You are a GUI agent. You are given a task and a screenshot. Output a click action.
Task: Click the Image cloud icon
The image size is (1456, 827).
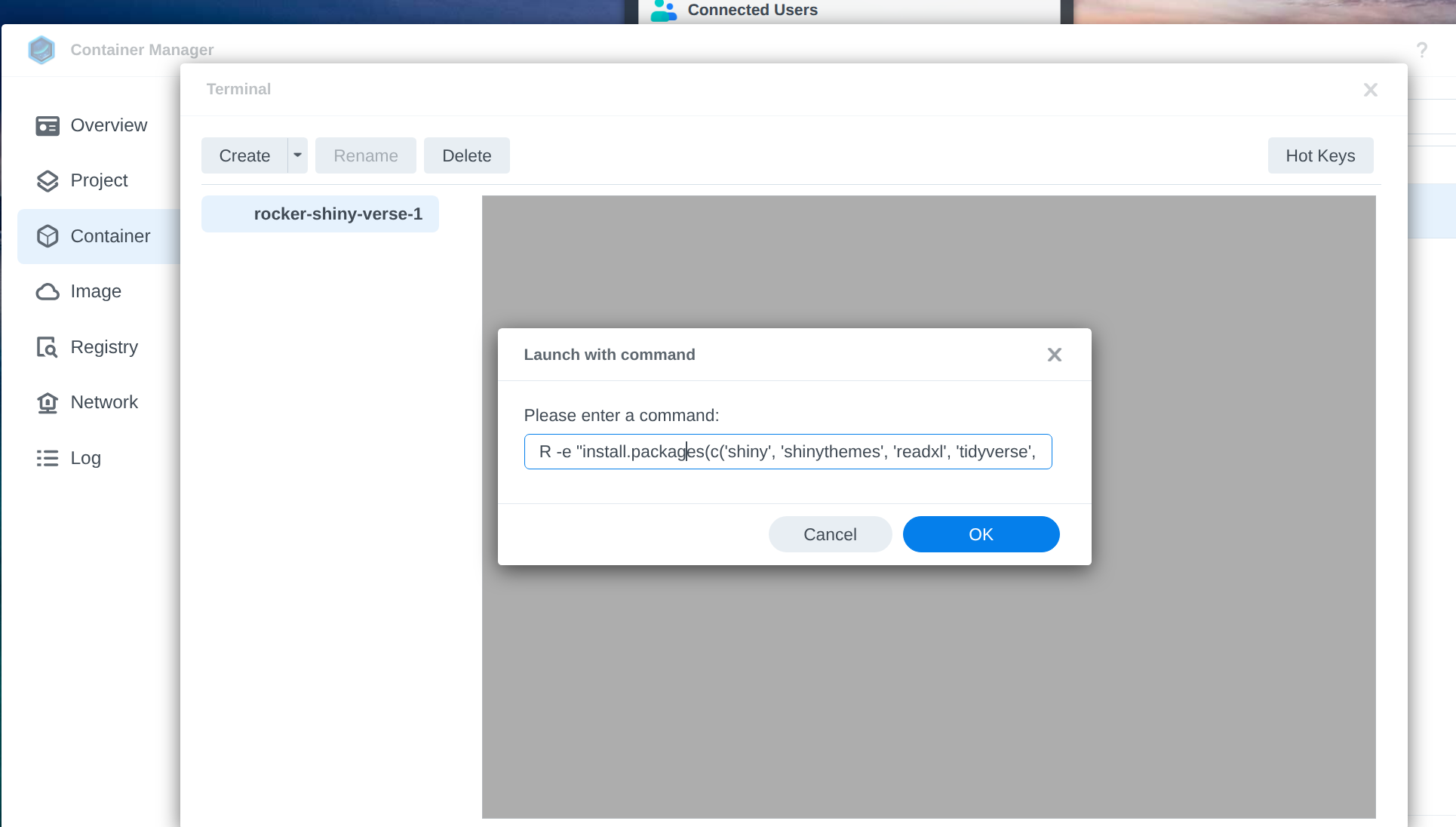click(x=48, y=292)
